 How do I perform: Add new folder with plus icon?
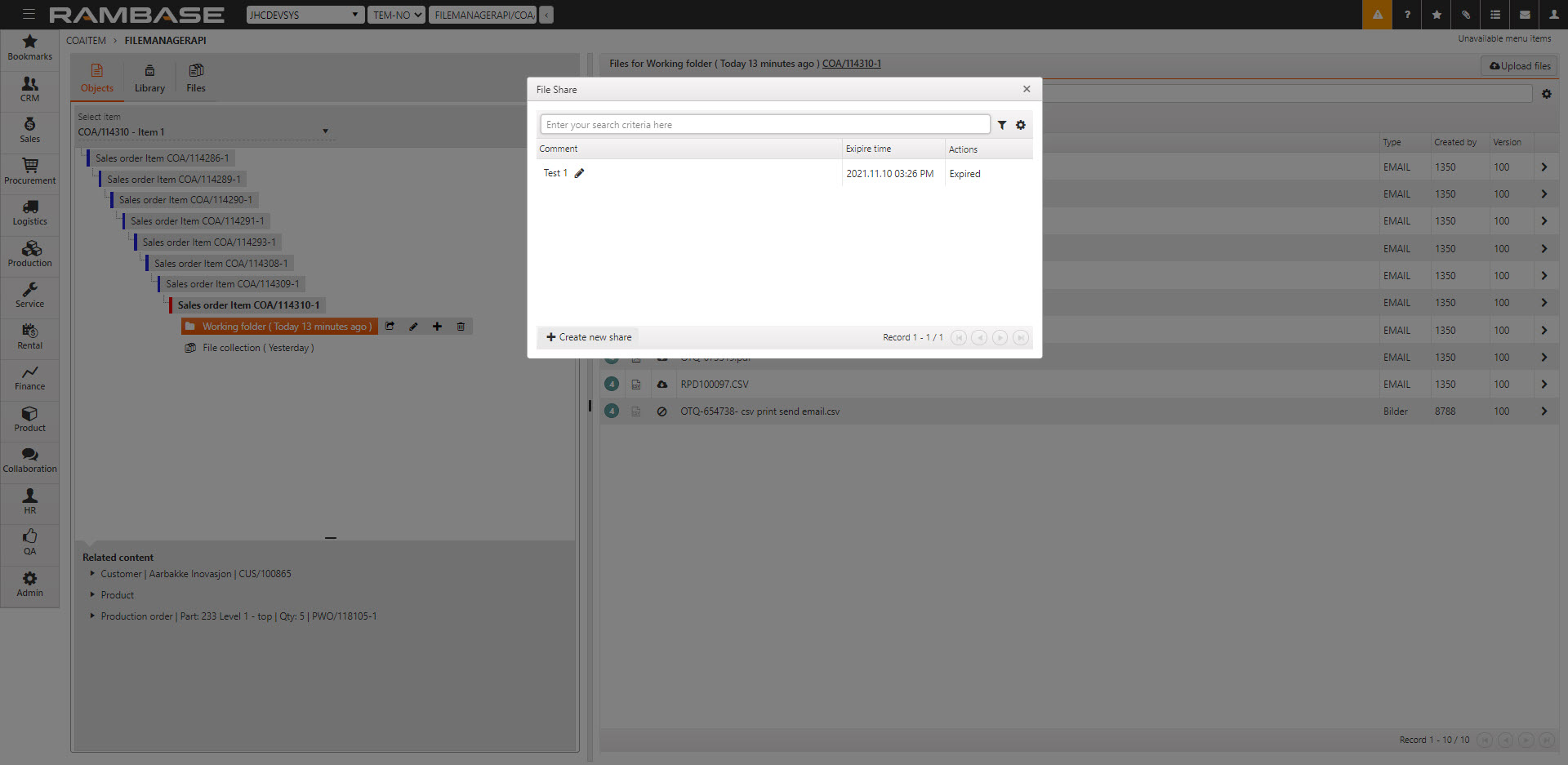(x=437, y=327)
